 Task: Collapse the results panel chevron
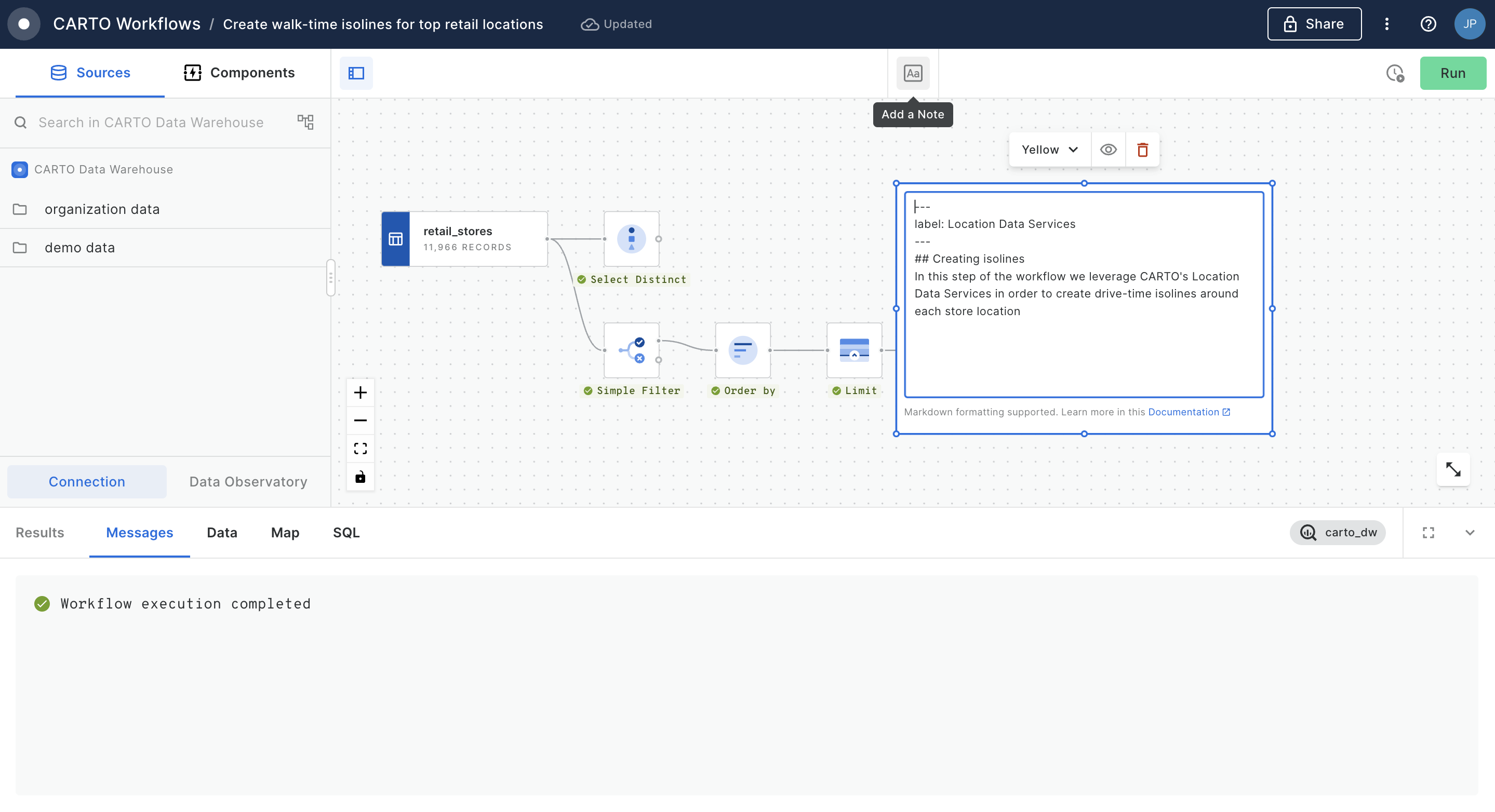click(1470, 533)
